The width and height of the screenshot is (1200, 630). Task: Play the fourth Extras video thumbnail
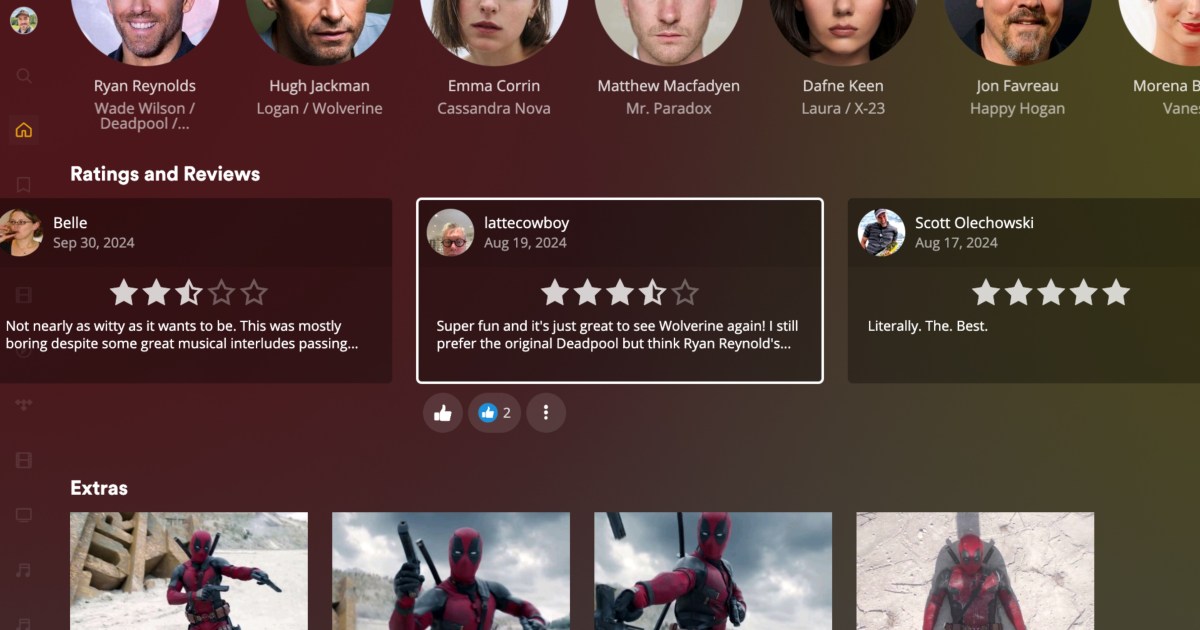(x=975, y=572)
